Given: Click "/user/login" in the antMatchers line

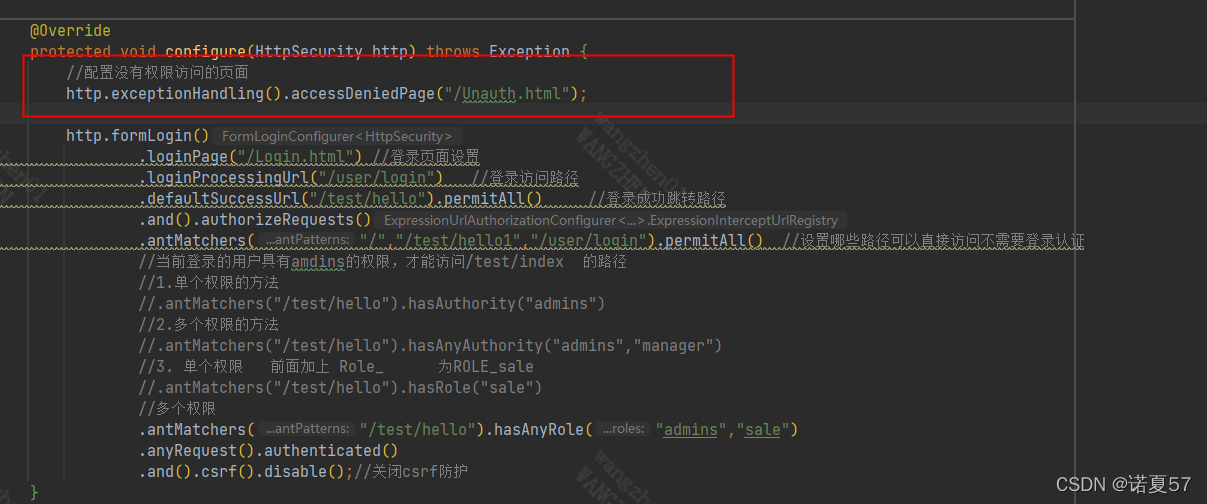Looking at the screenshot, I should pyautogui.click(x=591, y=241).
